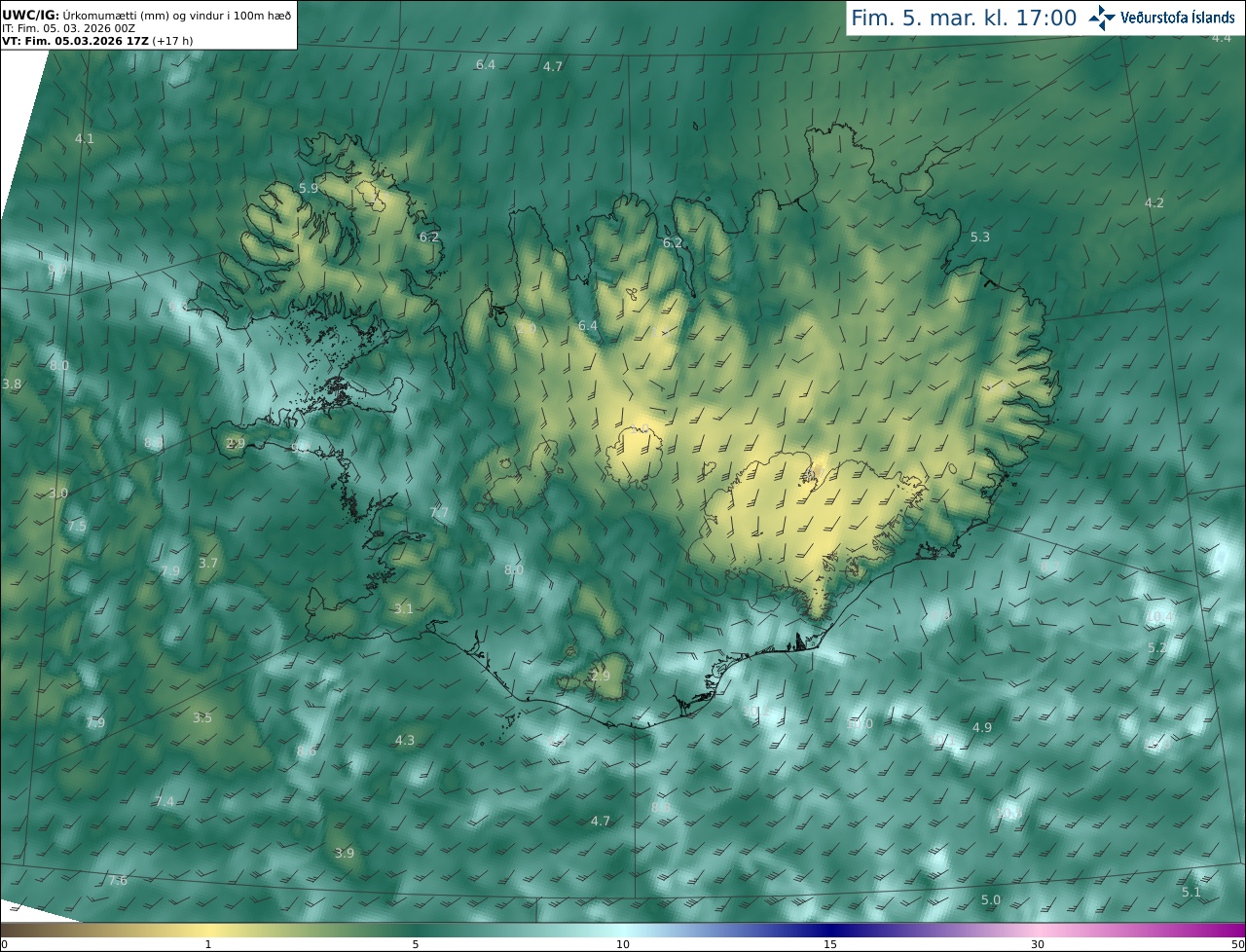Click the Hofsjökull glacier outline in central Iceland
Viewport: 1246px width, 952px height.
pyautogui.click(x=635, y=456)
